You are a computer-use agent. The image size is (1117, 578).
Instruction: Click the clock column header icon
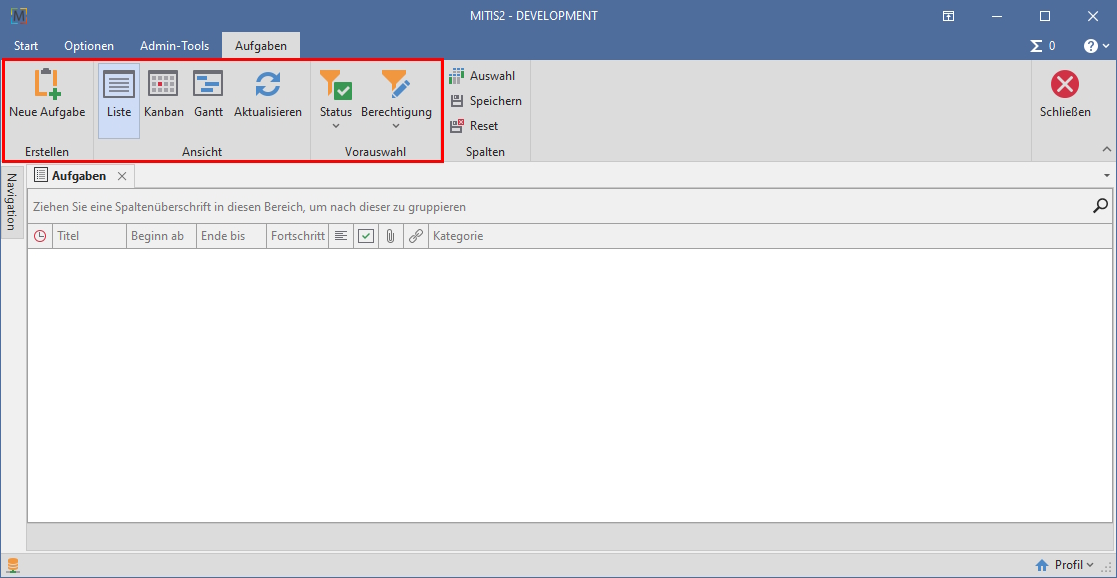click(40, 237)
